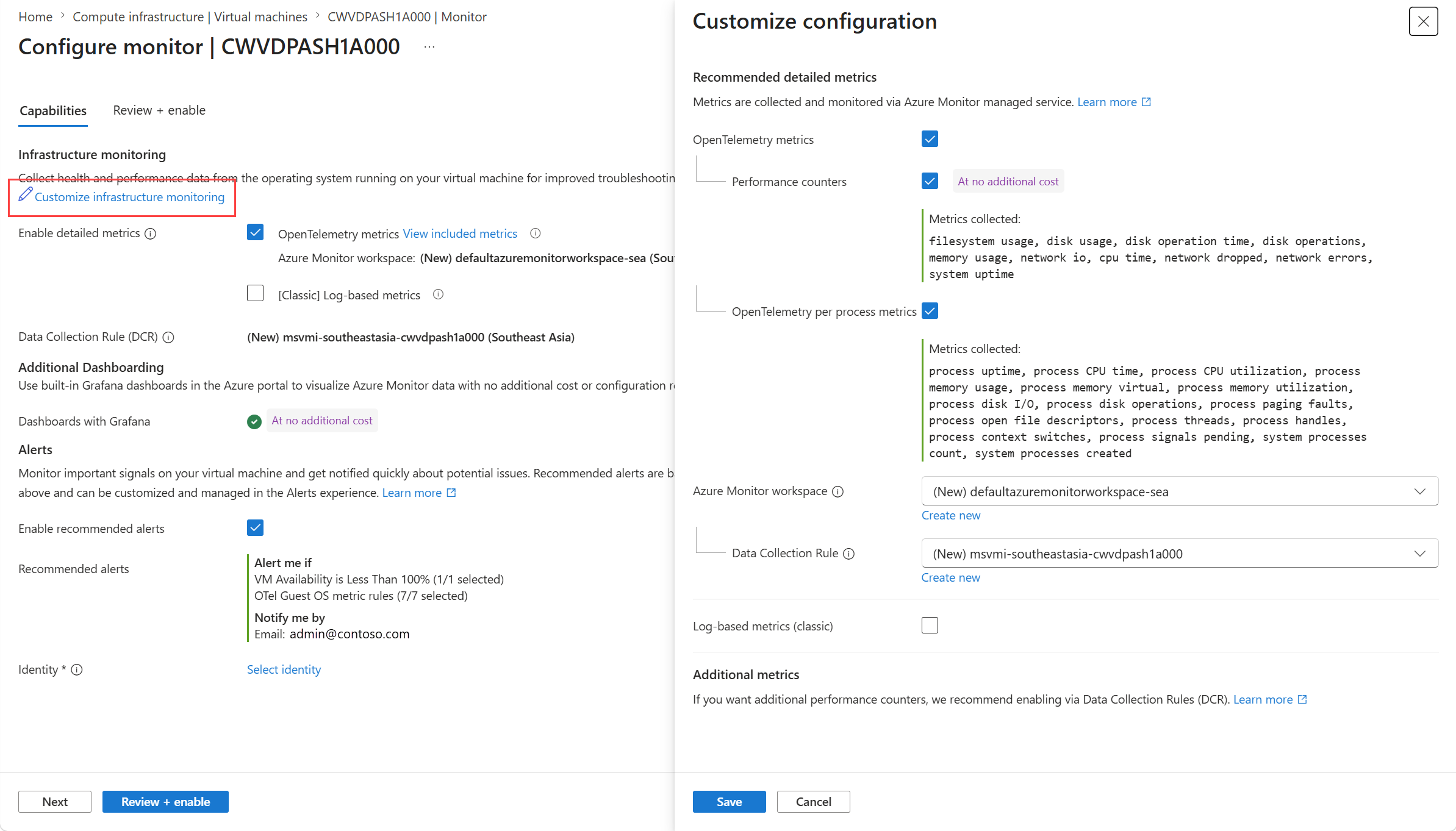
Task: Click info icon beside Identity label
Action: click(x=77, y=669)
